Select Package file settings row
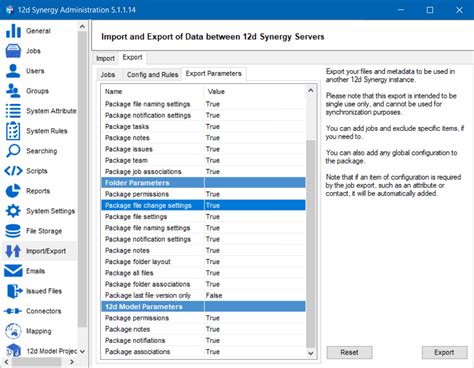Viewport: 474px width, 368px height. [203, 217]
